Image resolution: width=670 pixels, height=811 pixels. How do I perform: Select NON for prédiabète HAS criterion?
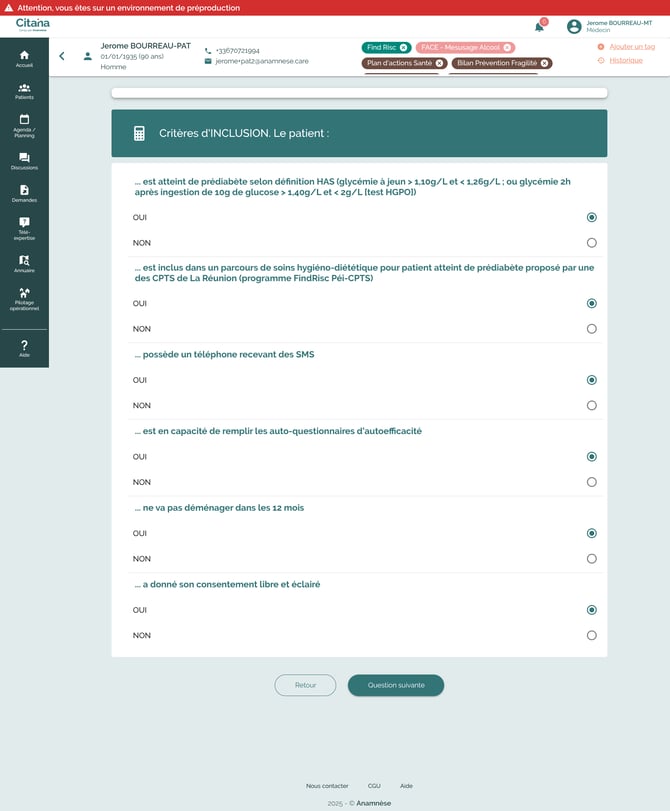pyautogui.click(x=592, y=243)
